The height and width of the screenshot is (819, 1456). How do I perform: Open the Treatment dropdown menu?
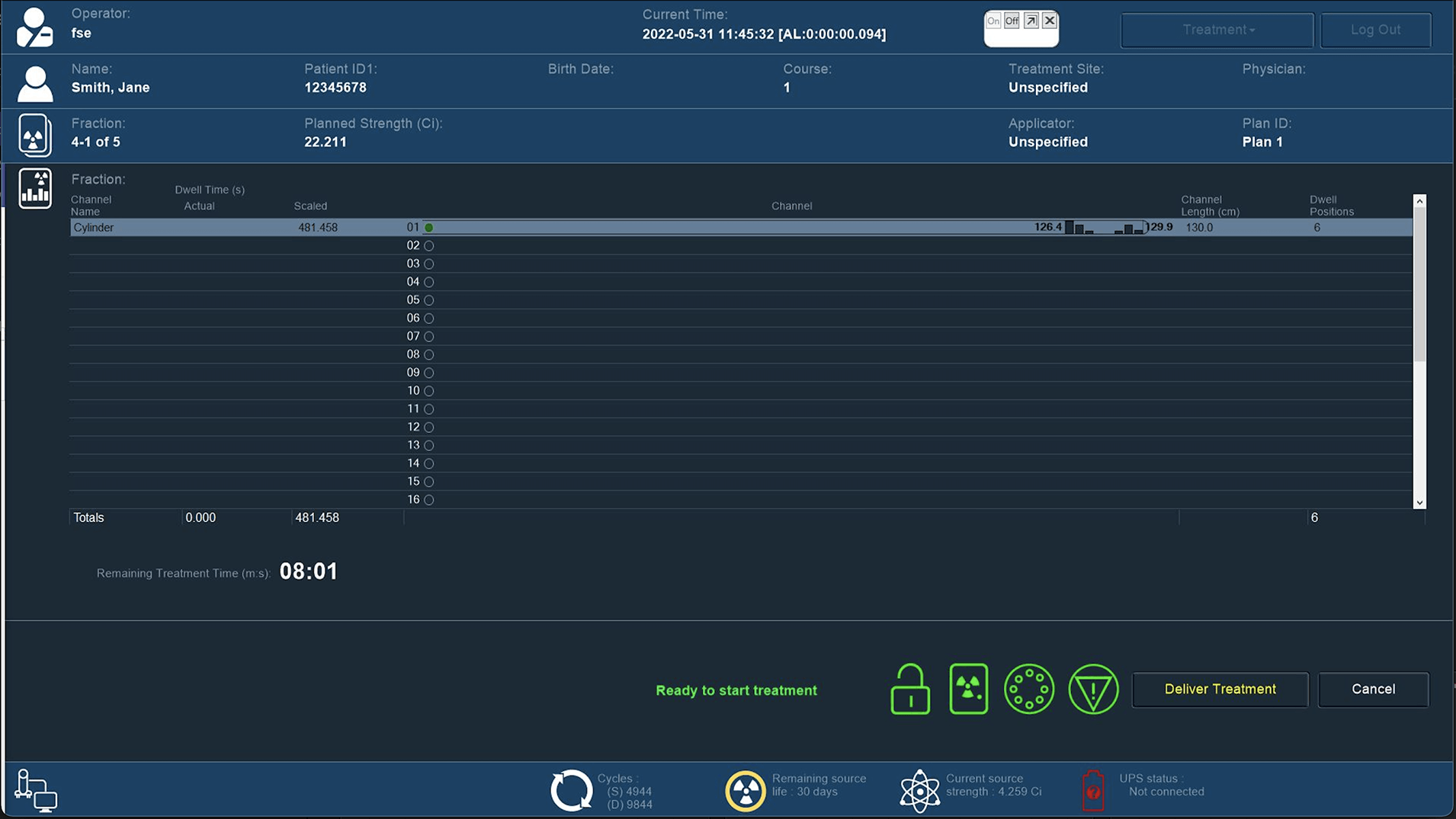click(1217, 30)
